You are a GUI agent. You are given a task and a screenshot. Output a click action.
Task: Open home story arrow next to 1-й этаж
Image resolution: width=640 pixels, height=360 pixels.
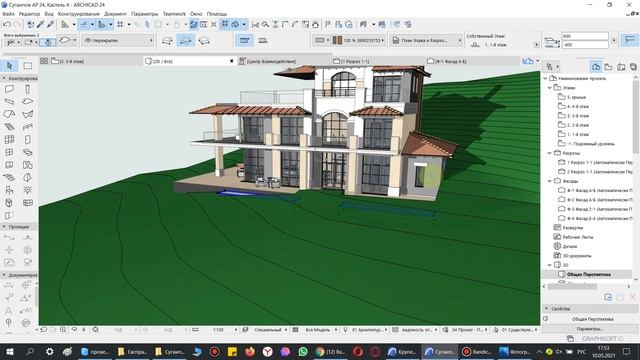(x=536, y=44)
